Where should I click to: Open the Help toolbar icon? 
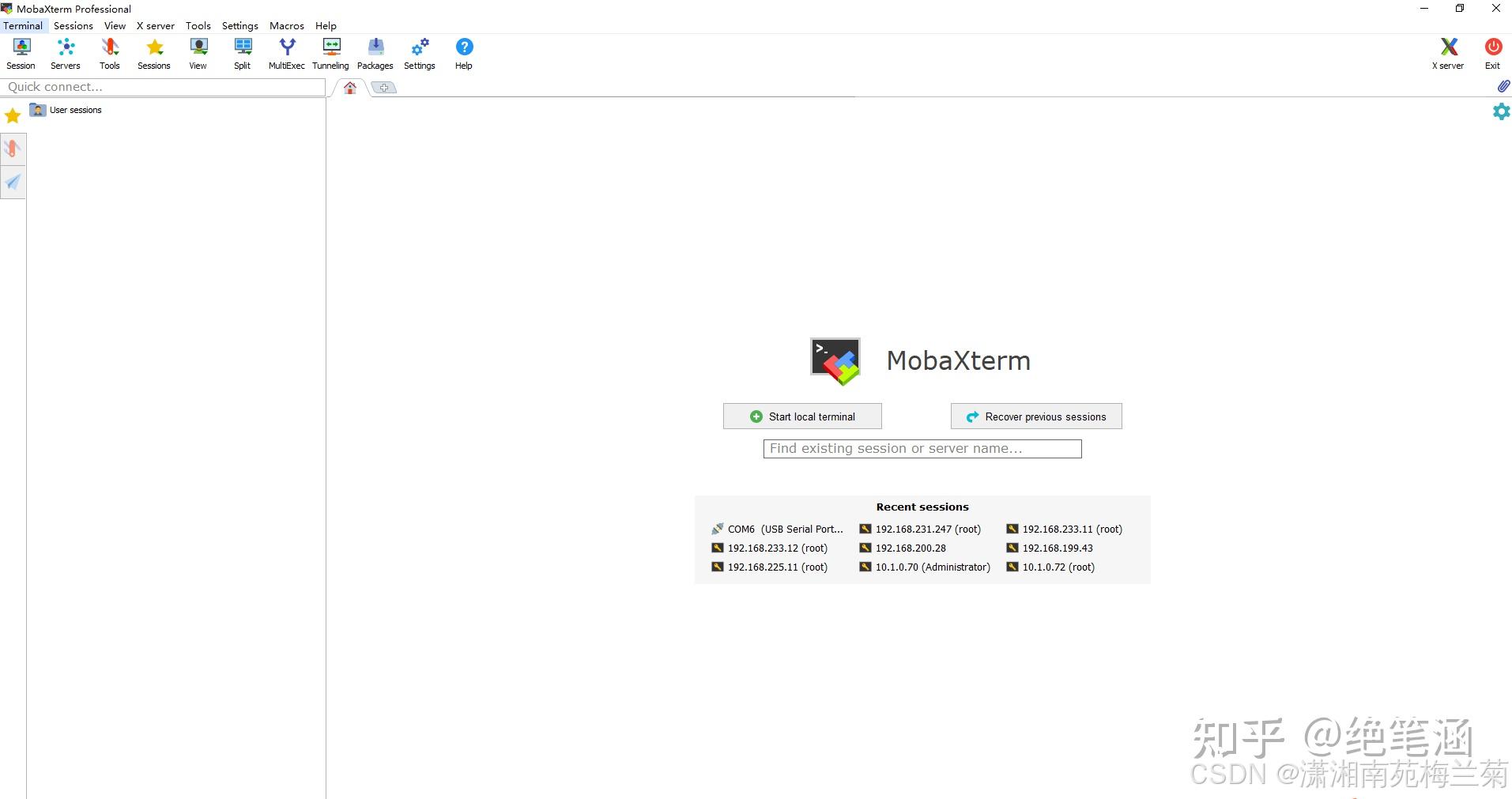pos(463,52)
